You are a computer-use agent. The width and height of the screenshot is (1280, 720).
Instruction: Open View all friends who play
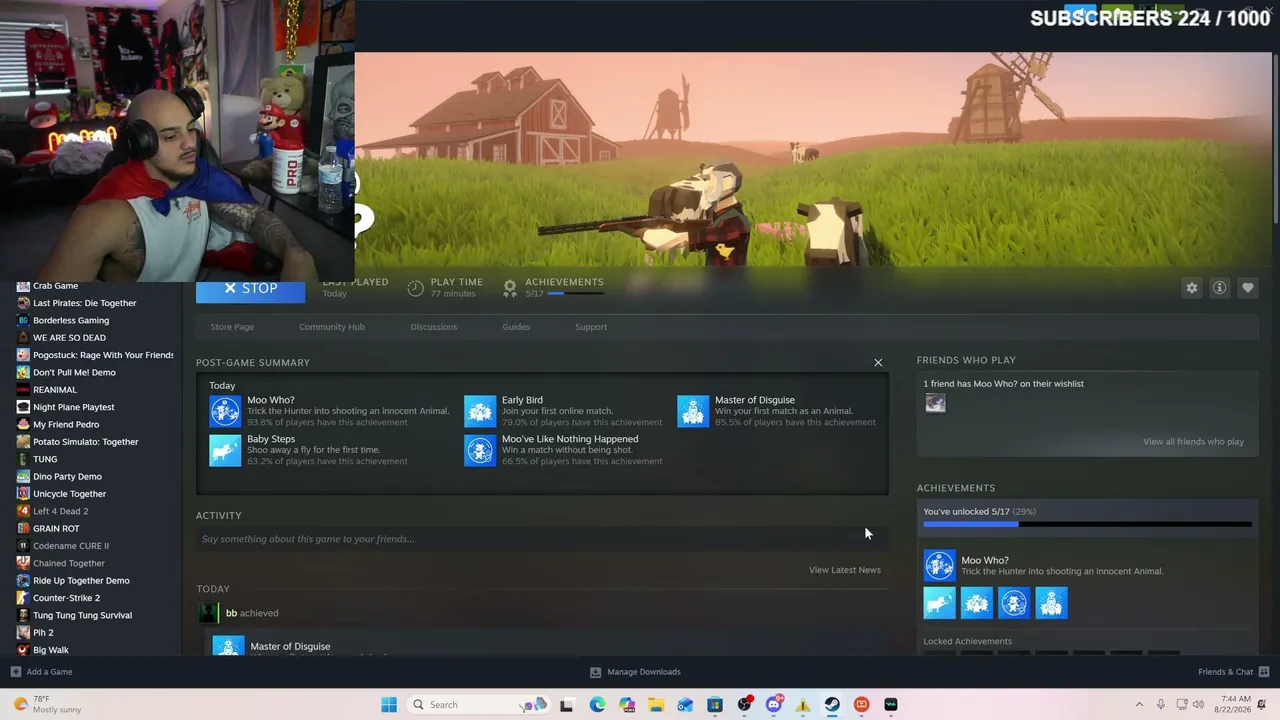(x=1193, y=442)
